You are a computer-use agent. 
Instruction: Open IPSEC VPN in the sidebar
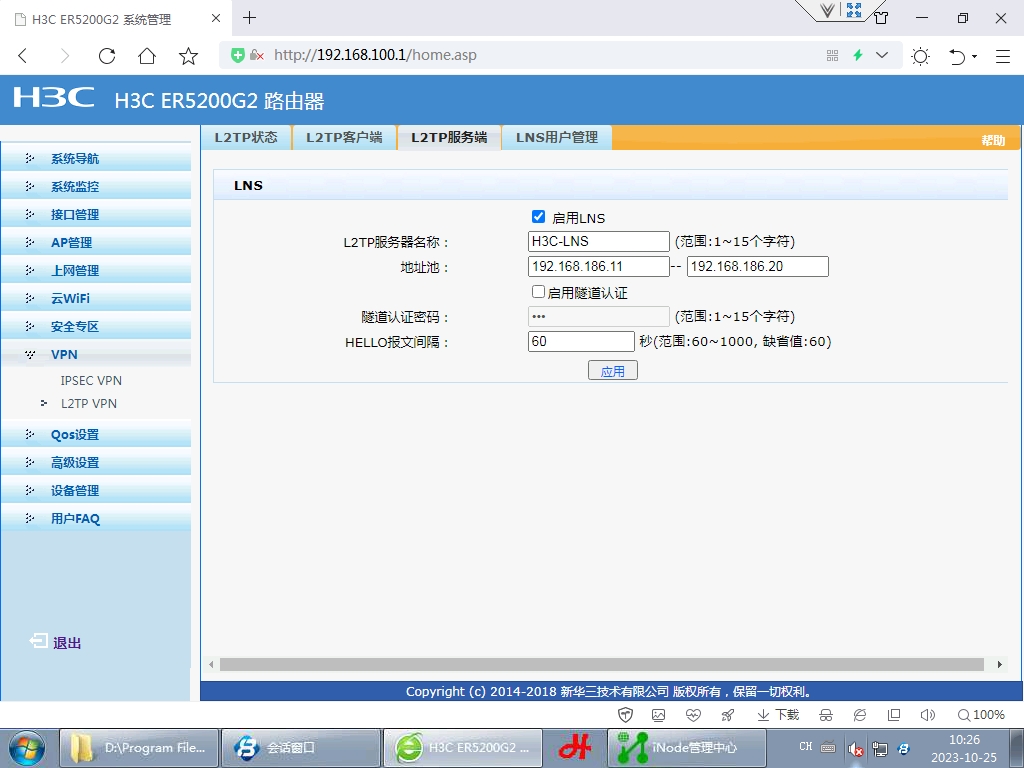pyautogui.click(x=91, y=380)
